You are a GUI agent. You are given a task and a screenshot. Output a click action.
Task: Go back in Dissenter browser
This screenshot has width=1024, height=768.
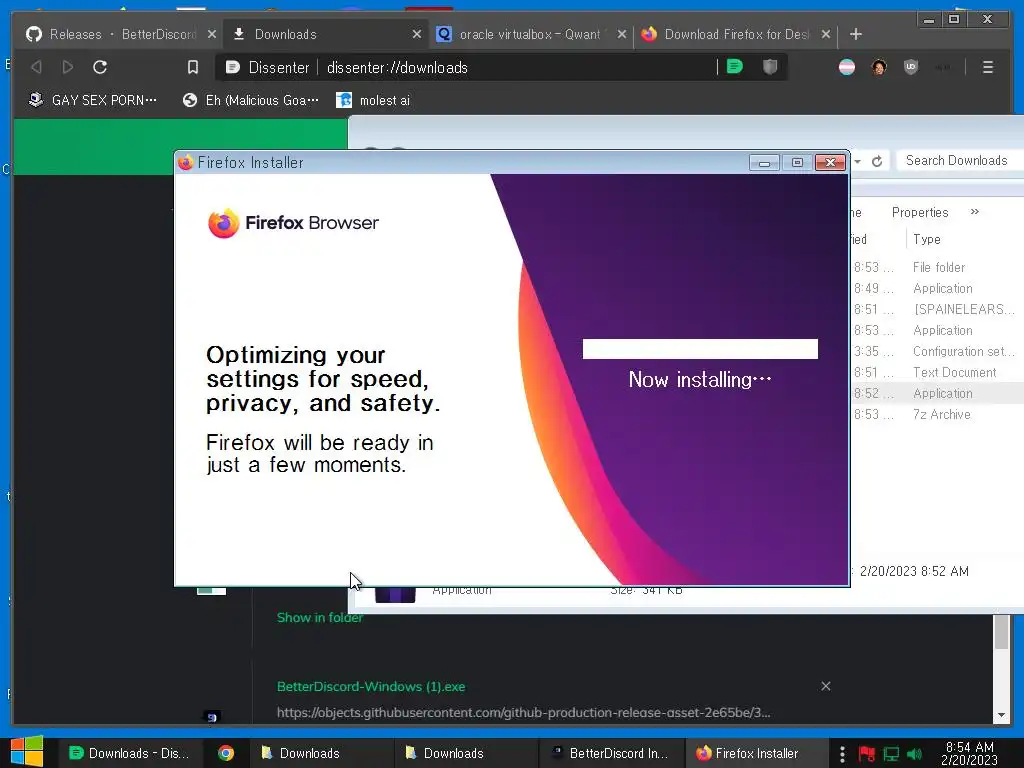pos(37,67)
